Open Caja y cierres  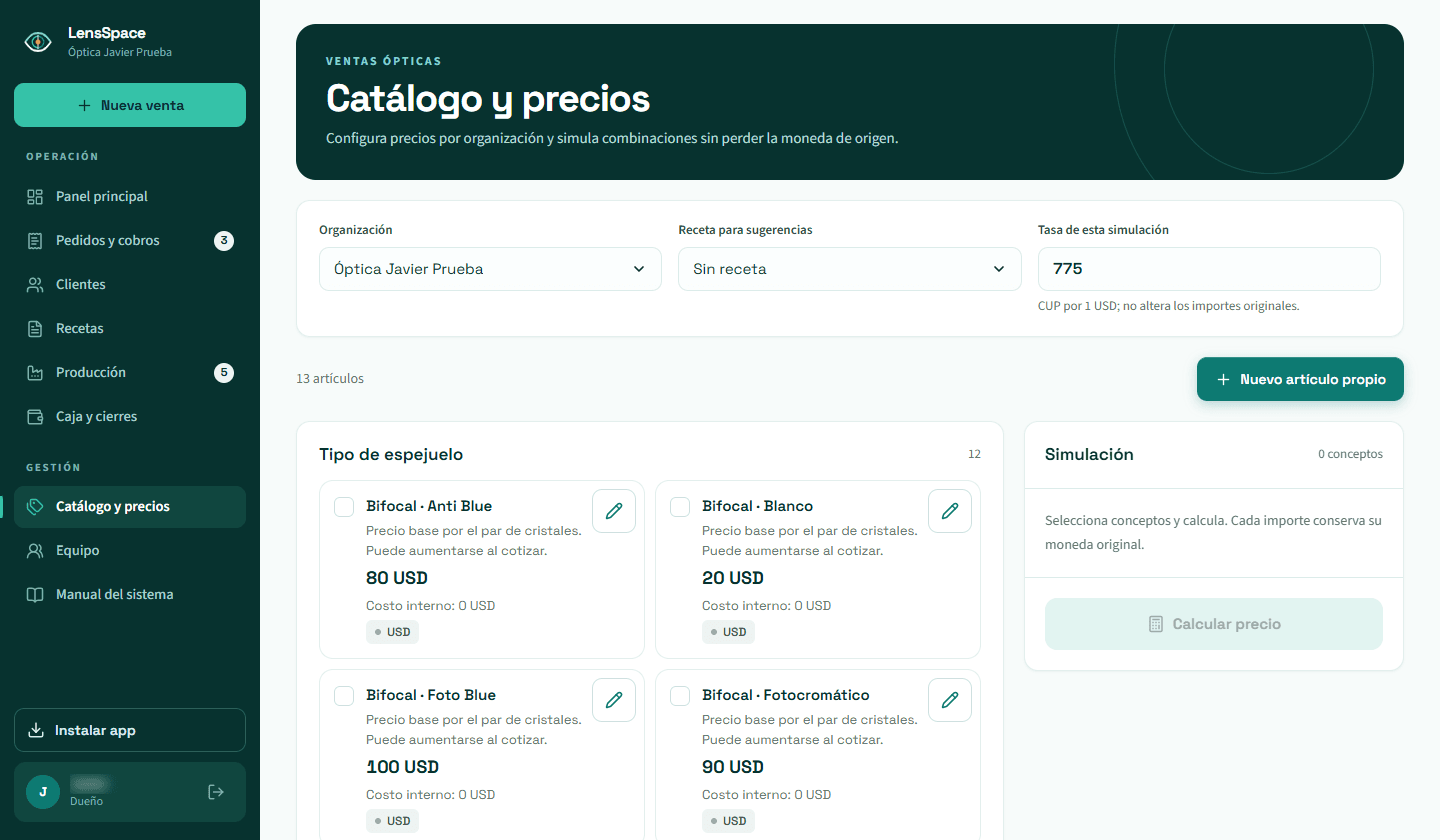pos(130,417)
